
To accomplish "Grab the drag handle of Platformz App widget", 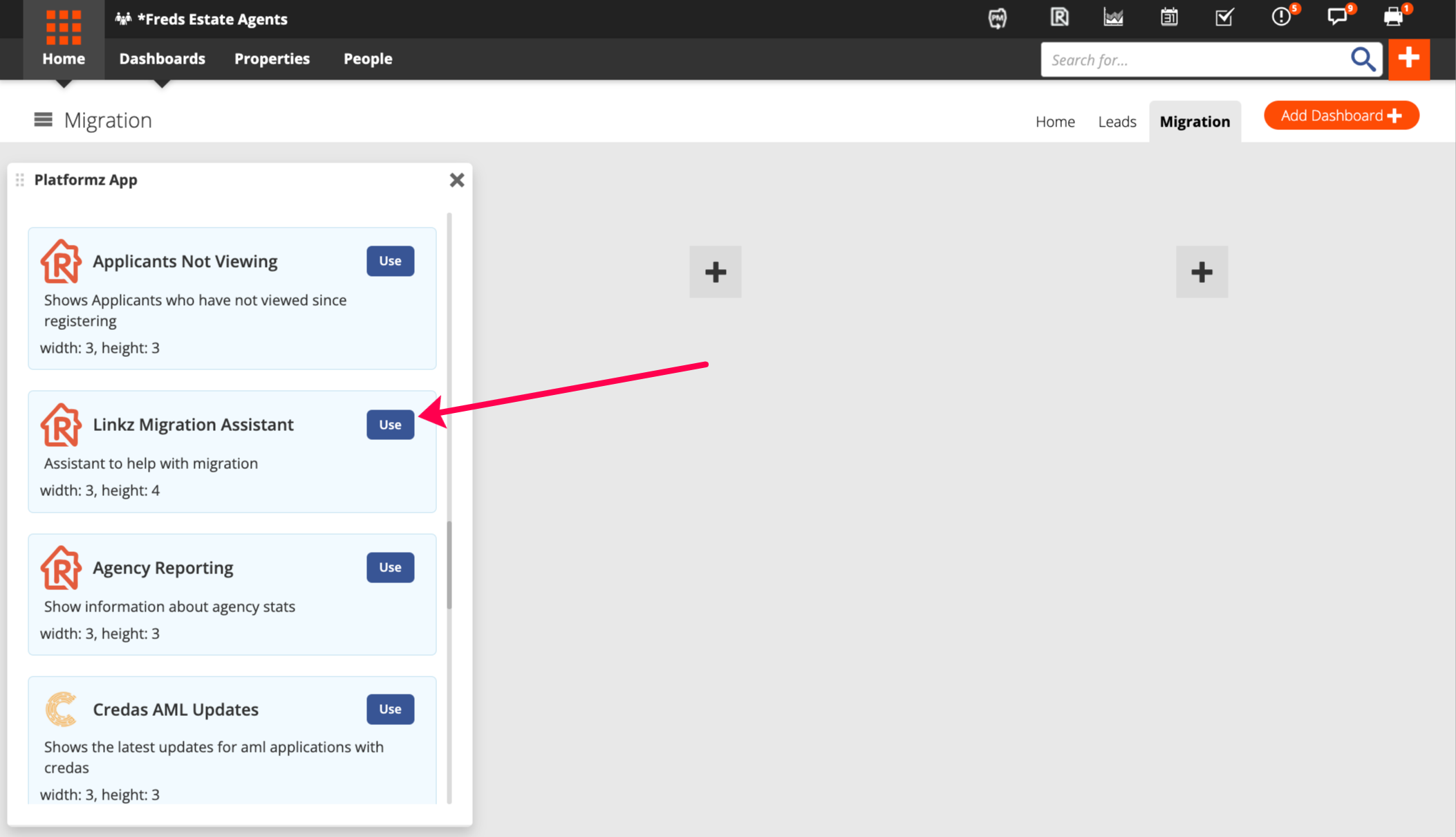I will point(20,180).
